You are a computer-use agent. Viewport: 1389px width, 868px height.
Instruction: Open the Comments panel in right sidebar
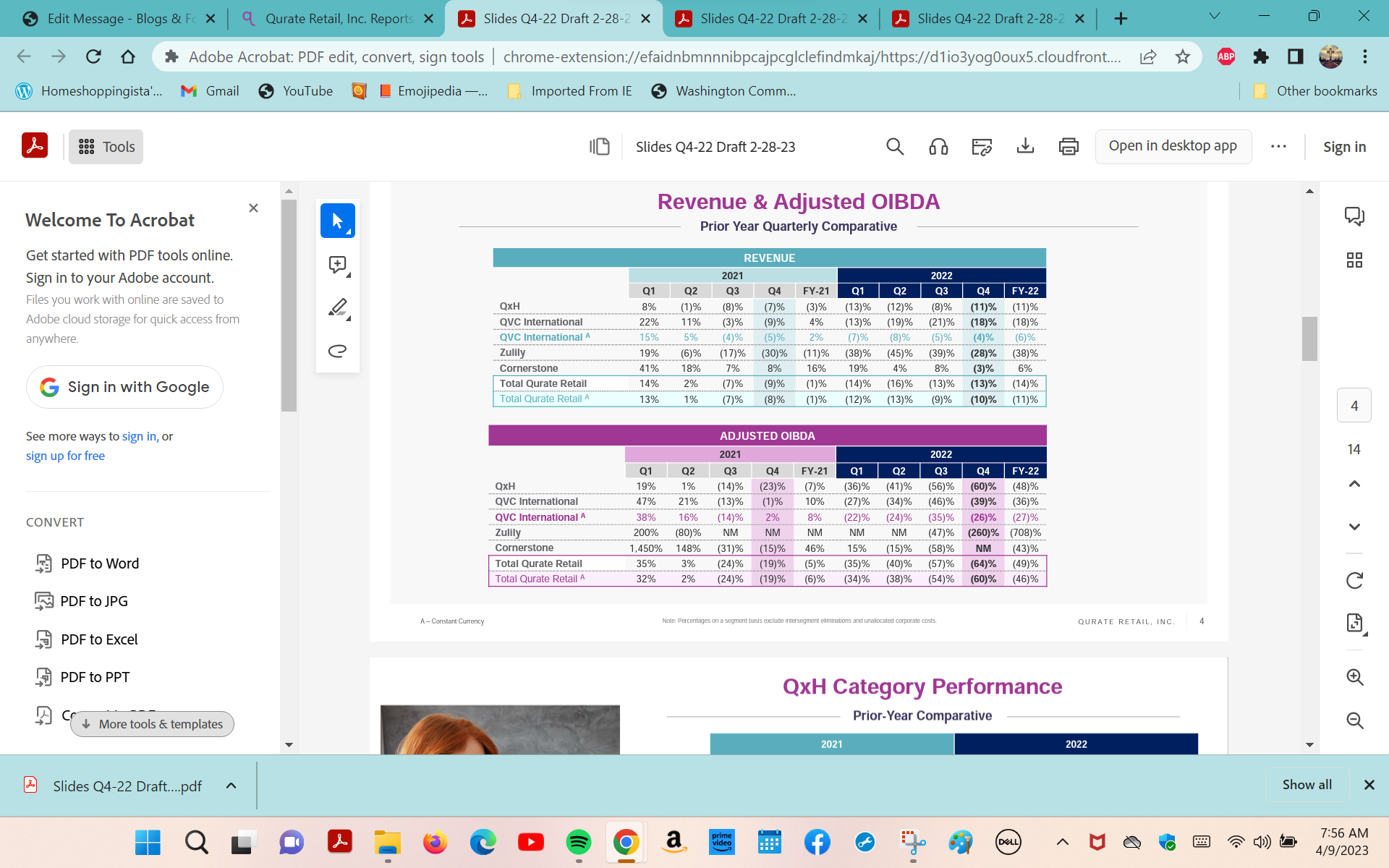tap(1354, 215)
